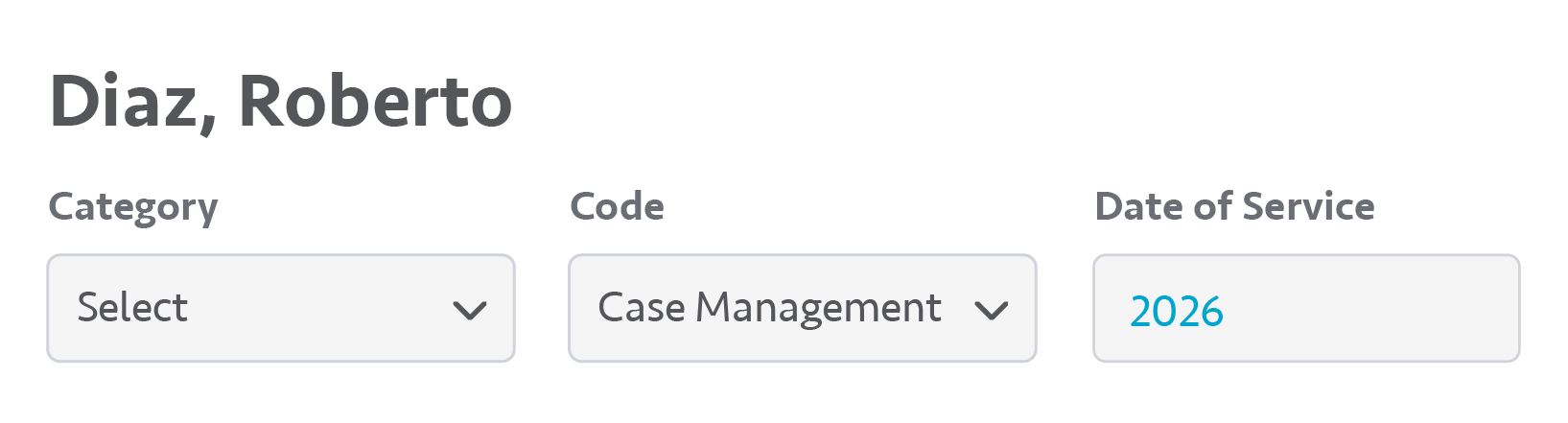Image resolution: width=1568 pixels, height=423 pixels.
Task: Click the 2026 value in date field
Action: [1177, 311]
